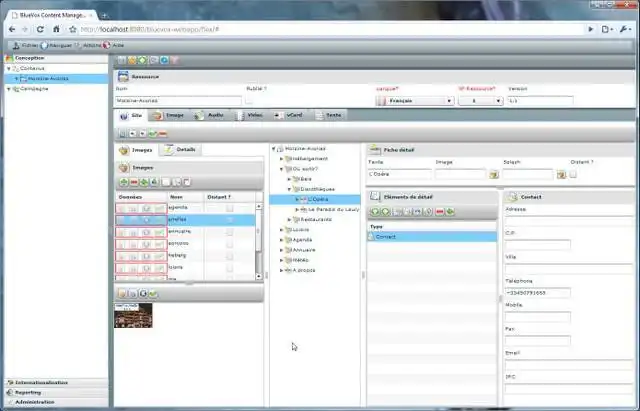This screenshot has height=411, width=640.
Task: Click the refresh icon below the images table
Action: click(143, 293)
